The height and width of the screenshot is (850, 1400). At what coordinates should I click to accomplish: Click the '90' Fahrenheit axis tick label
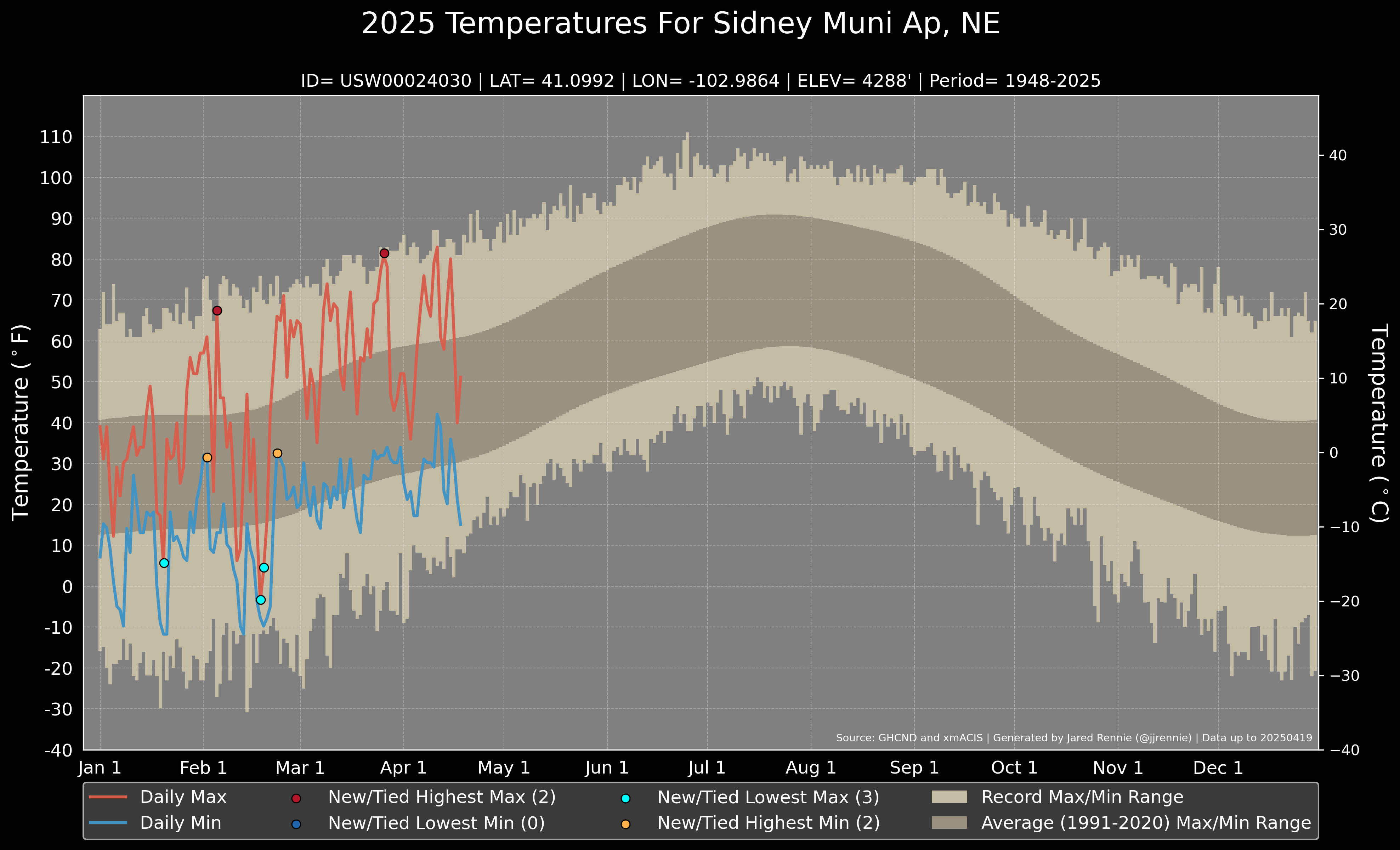click(x=62, y=218)
